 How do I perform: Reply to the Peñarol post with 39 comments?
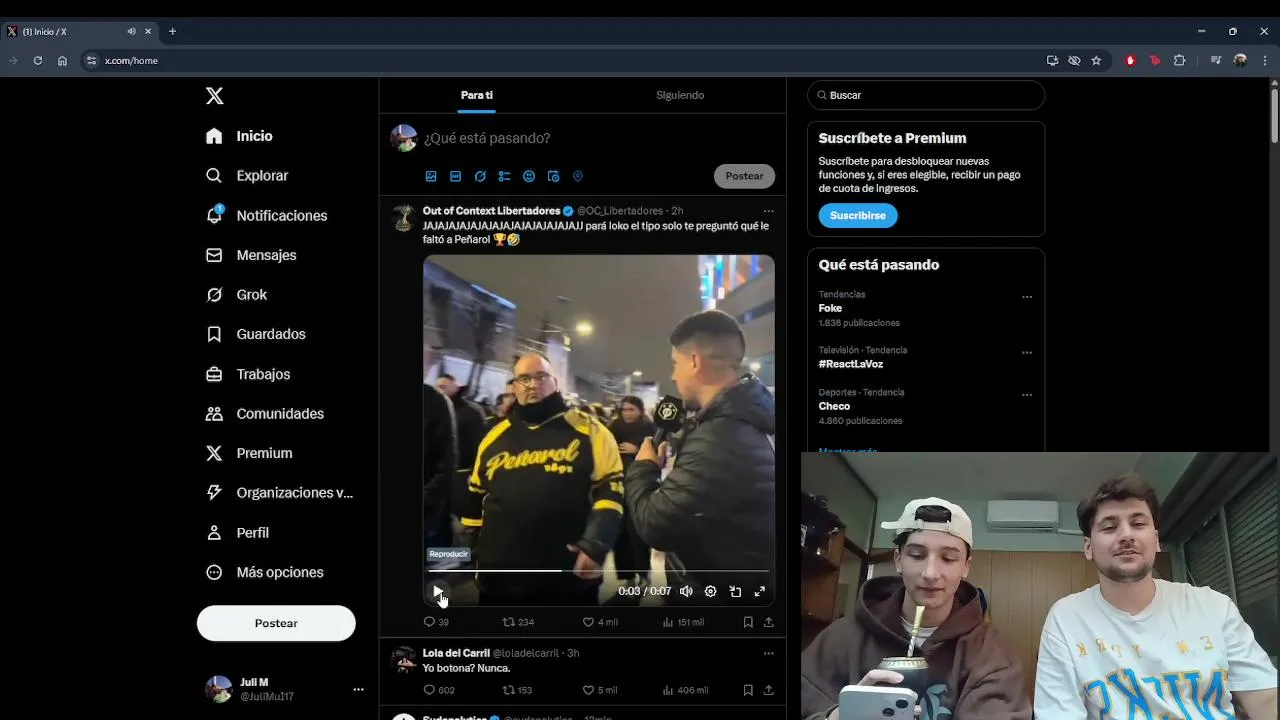pyautogui.click(x=436, y=622)
